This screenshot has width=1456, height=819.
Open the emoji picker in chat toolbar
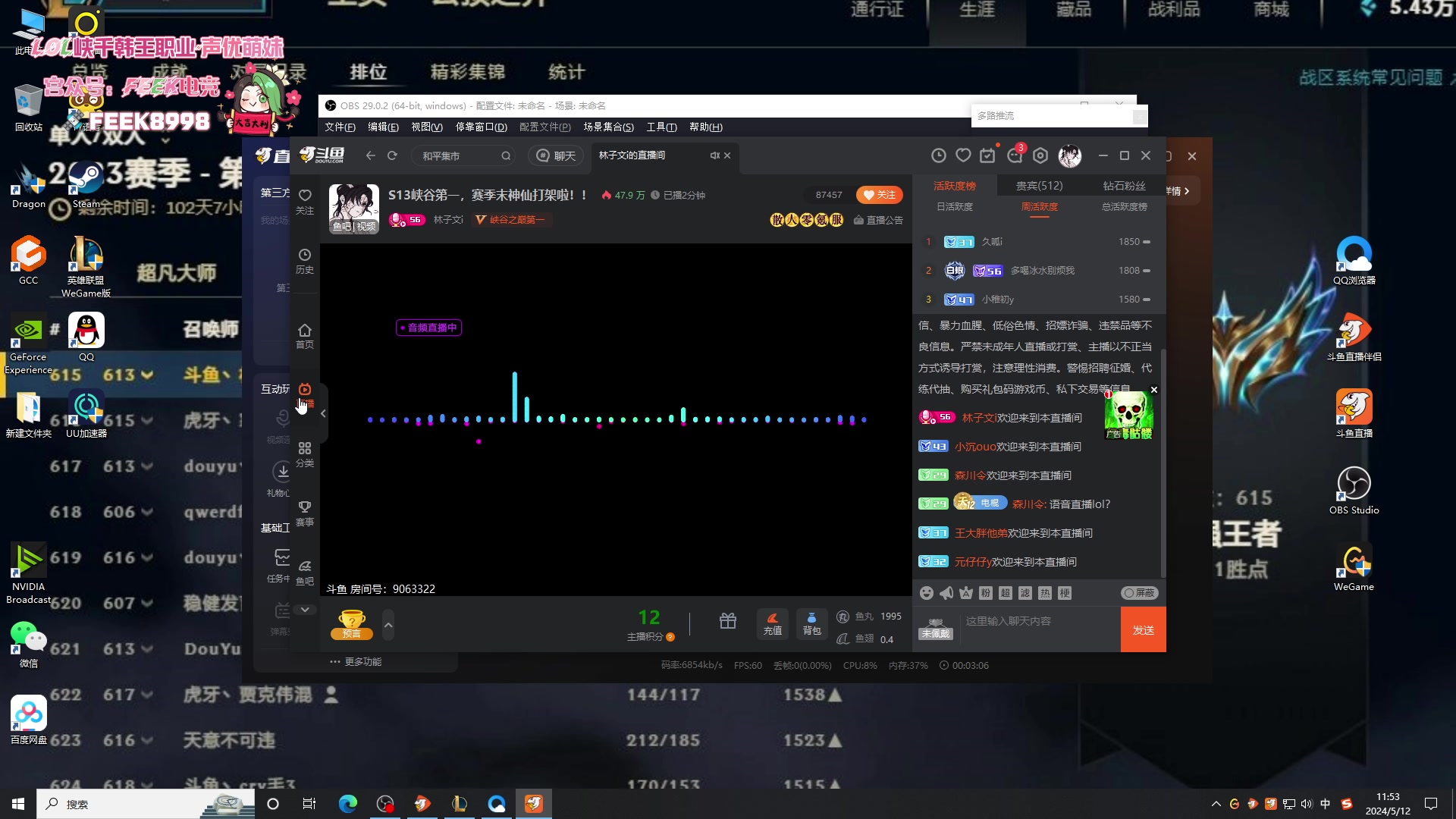tap(926, 593)
